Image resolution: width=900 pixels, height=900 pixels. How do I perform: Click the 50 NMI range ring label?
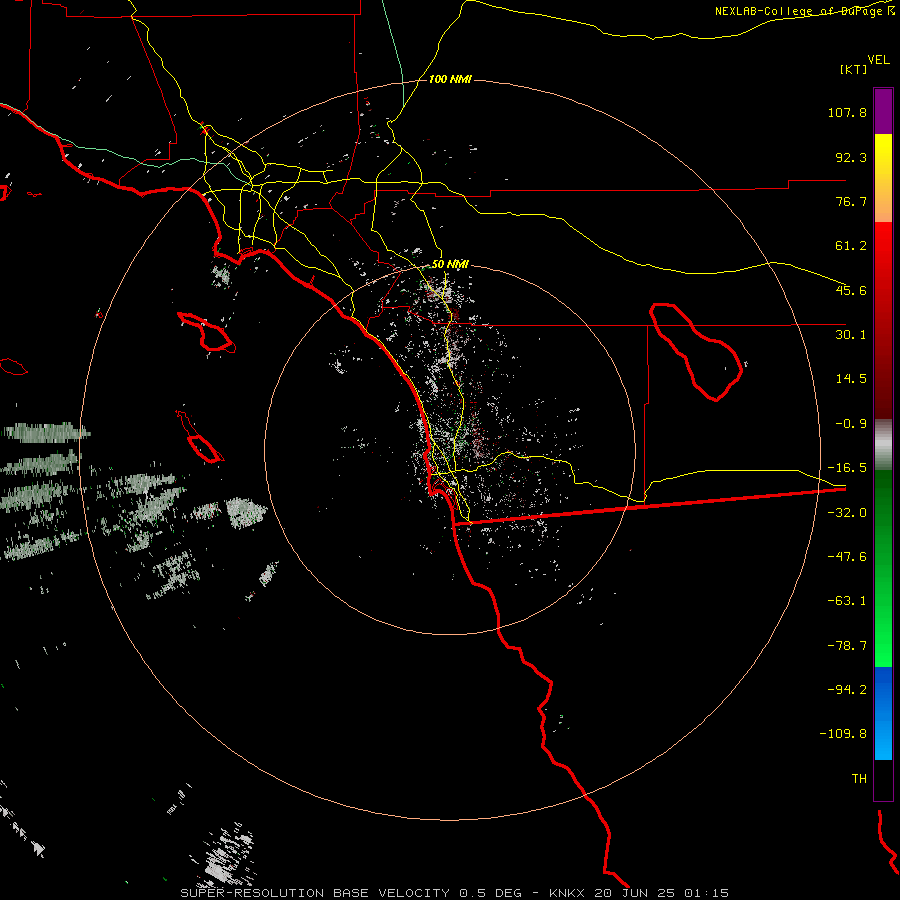tap(450, 265)
